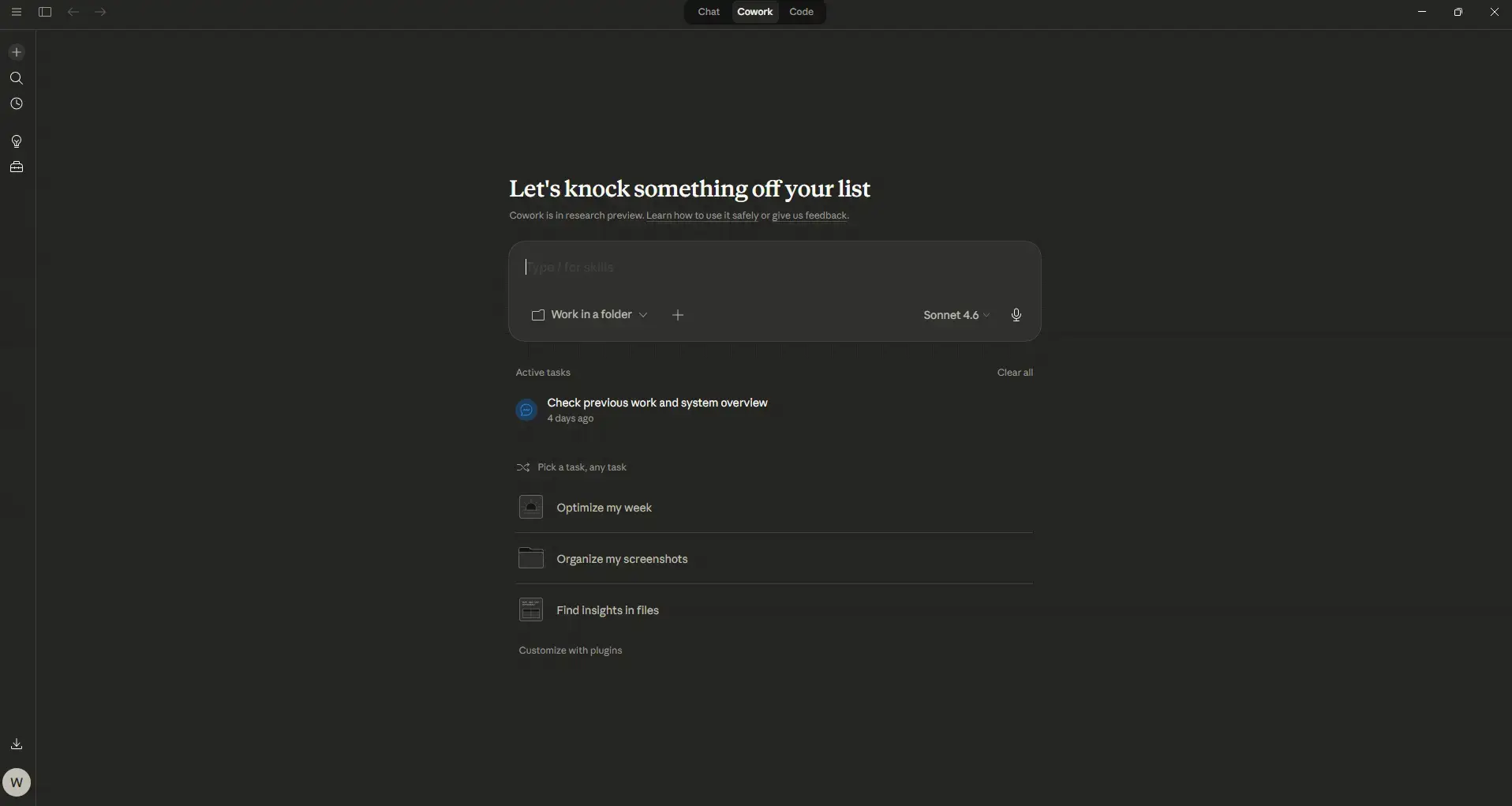Screen dimensions: 1512x806
Task: Activate voice input with the microphone icon
Action: pos(1016,315)
